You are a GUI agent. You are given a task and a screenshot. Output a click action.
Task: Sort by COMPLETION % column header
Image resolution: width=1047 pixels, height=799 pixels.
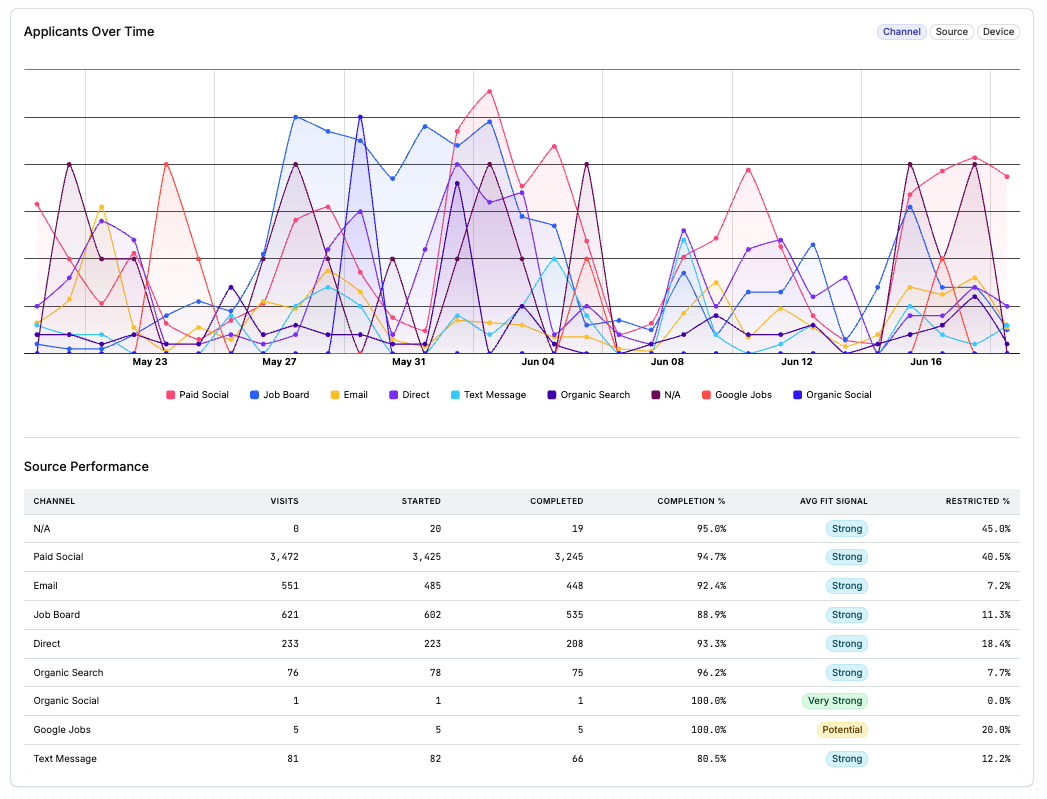point(691,501)
